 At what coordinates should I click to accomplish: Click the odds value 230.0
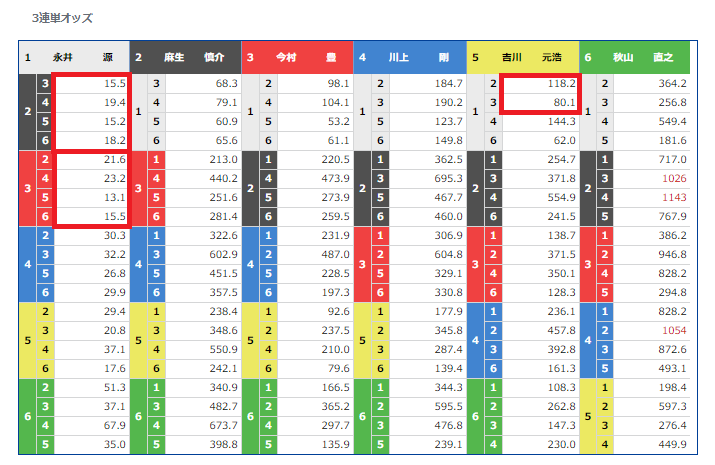[x=561, y=444]
